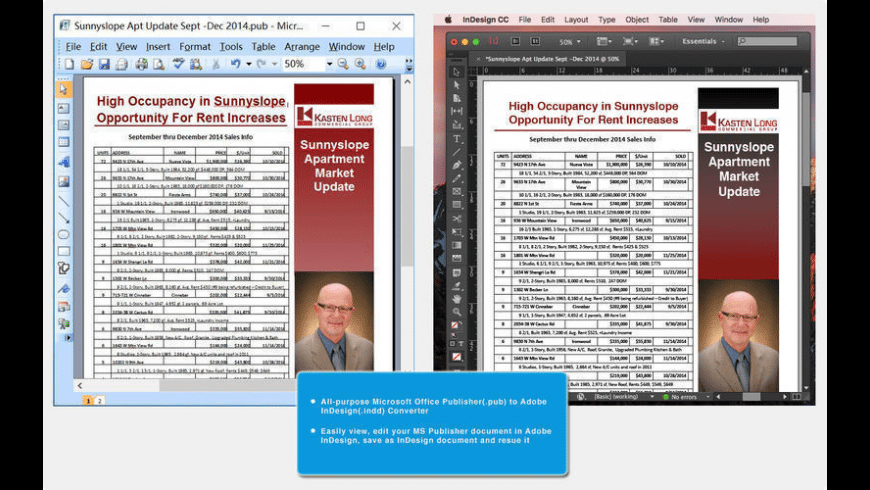Click Zoom Out magnifier in Publisher
This screenshot has height=490, width=870.
pyautogui.click(x=343, y=64)
